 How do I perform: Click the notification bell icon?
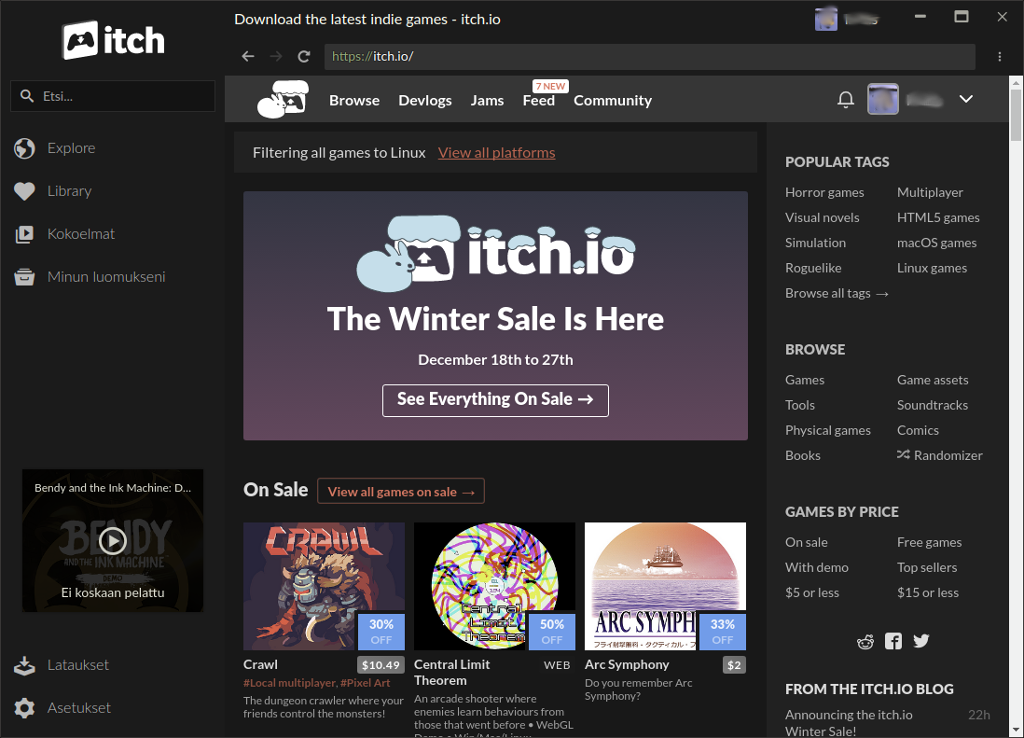click(845, 100)
